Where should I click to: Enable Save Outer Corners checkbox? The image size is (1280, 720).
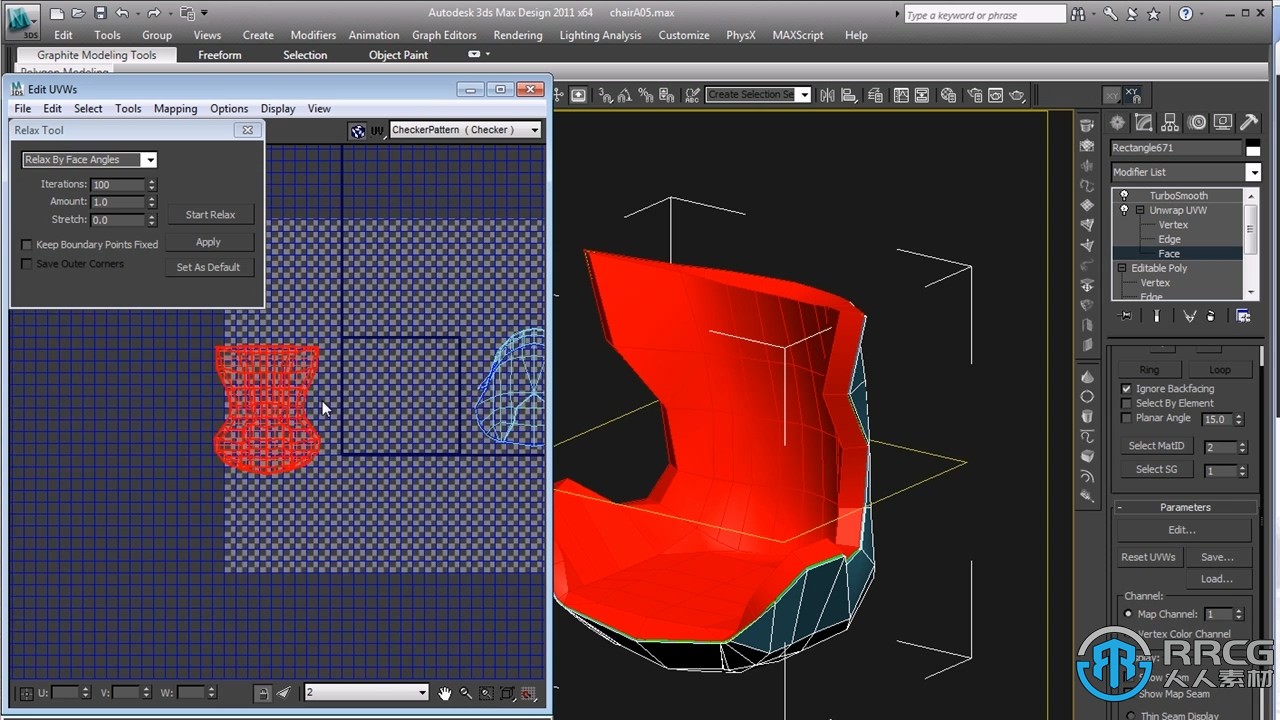[x=27, y=264]
